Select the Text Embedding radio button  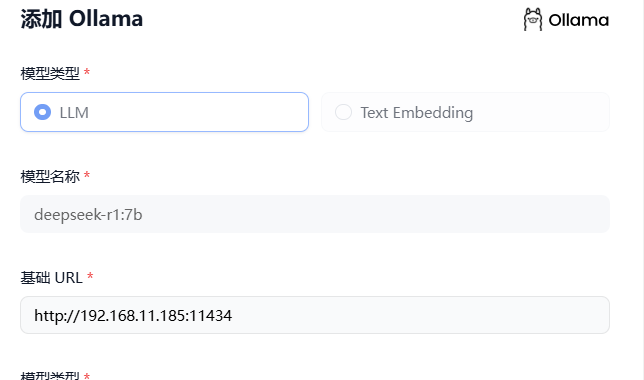click(343, 112)
